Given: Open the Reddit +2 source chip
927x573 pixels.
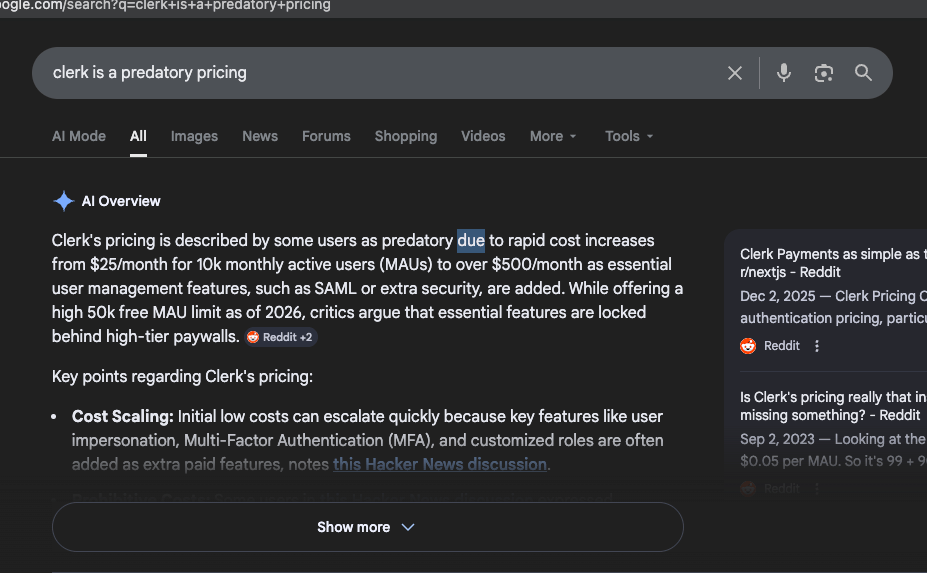Looking at the screenshot, I should coord(281,337).
